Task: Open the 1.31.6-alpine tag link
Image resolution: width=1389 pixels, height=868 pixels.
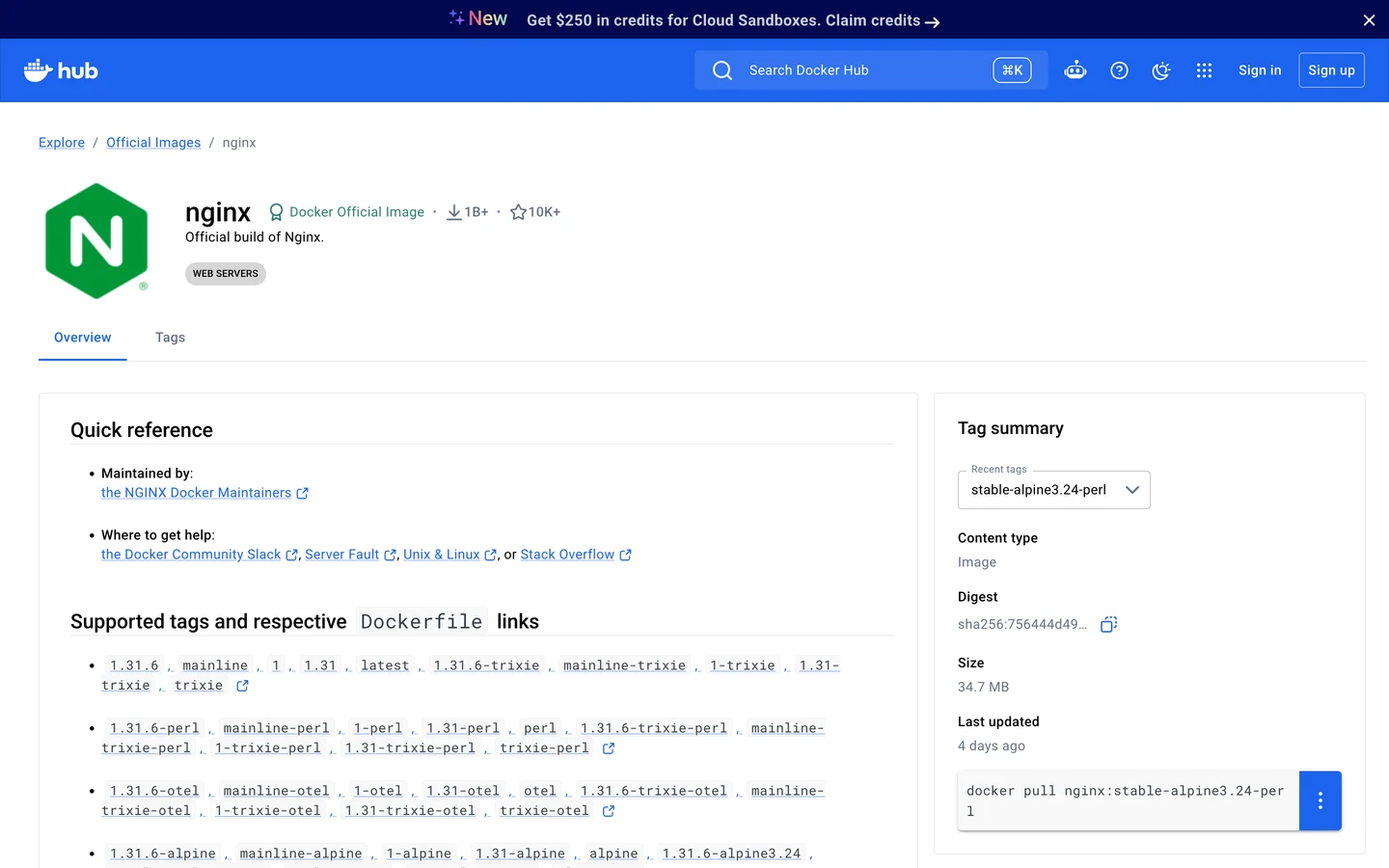Action: [x=163, y=854]
